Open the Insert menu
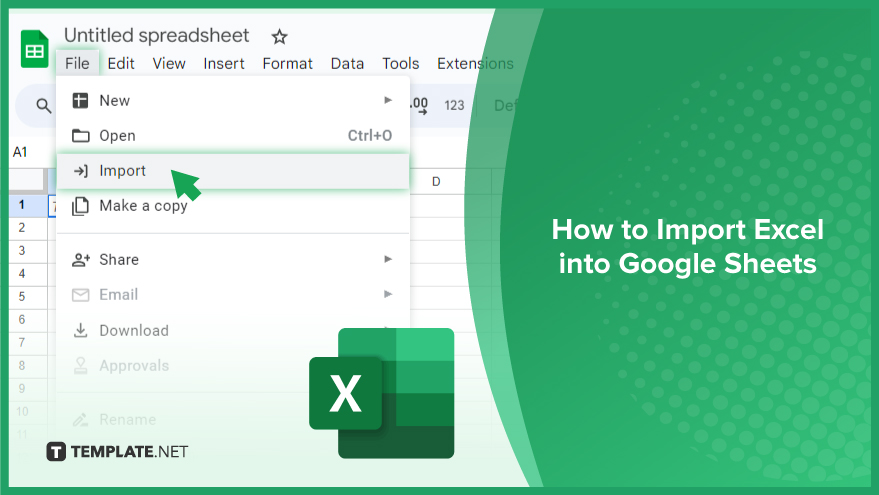Viewport: 879px width, 495px height. pos(224,63)
